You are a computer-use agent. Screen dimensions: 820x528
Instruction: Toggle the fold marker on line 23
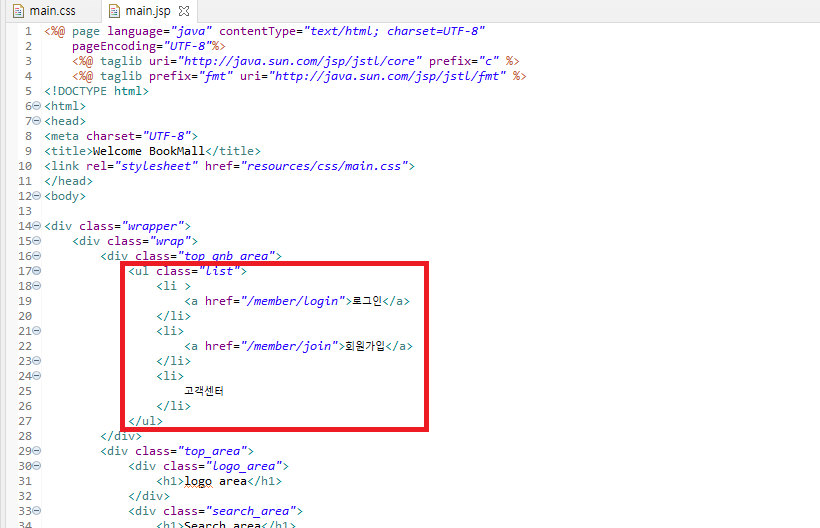click(37, 361)
